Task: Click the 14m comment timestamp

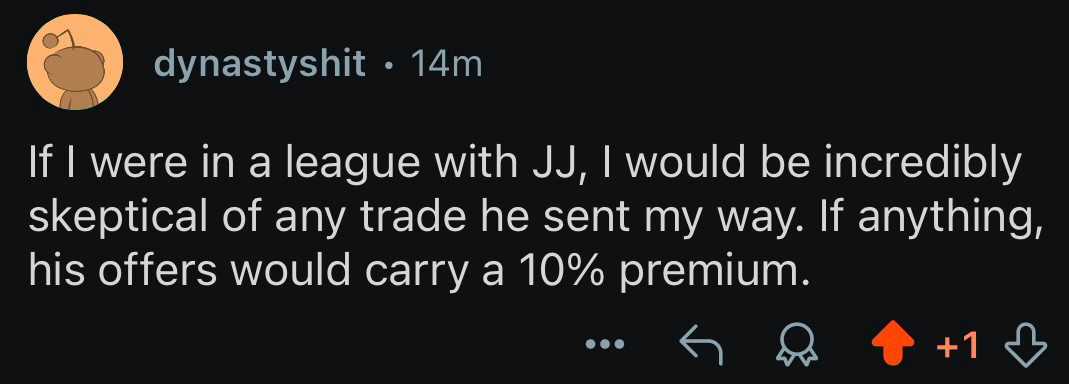Action: pyautogui.click(x=447, y=63)
